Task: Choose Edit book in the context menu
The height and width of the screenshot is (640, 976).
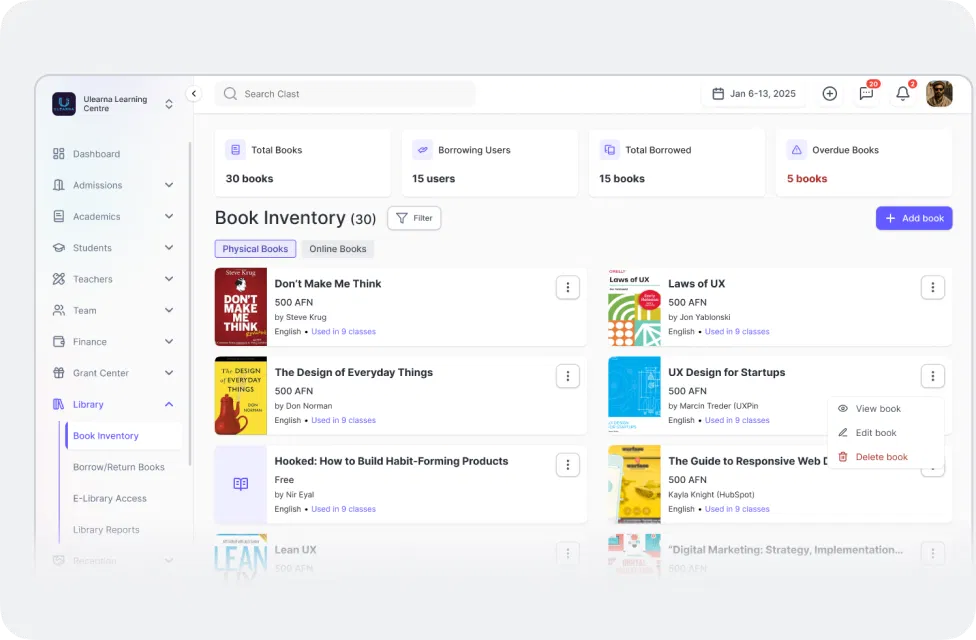Action: [875, 433]
